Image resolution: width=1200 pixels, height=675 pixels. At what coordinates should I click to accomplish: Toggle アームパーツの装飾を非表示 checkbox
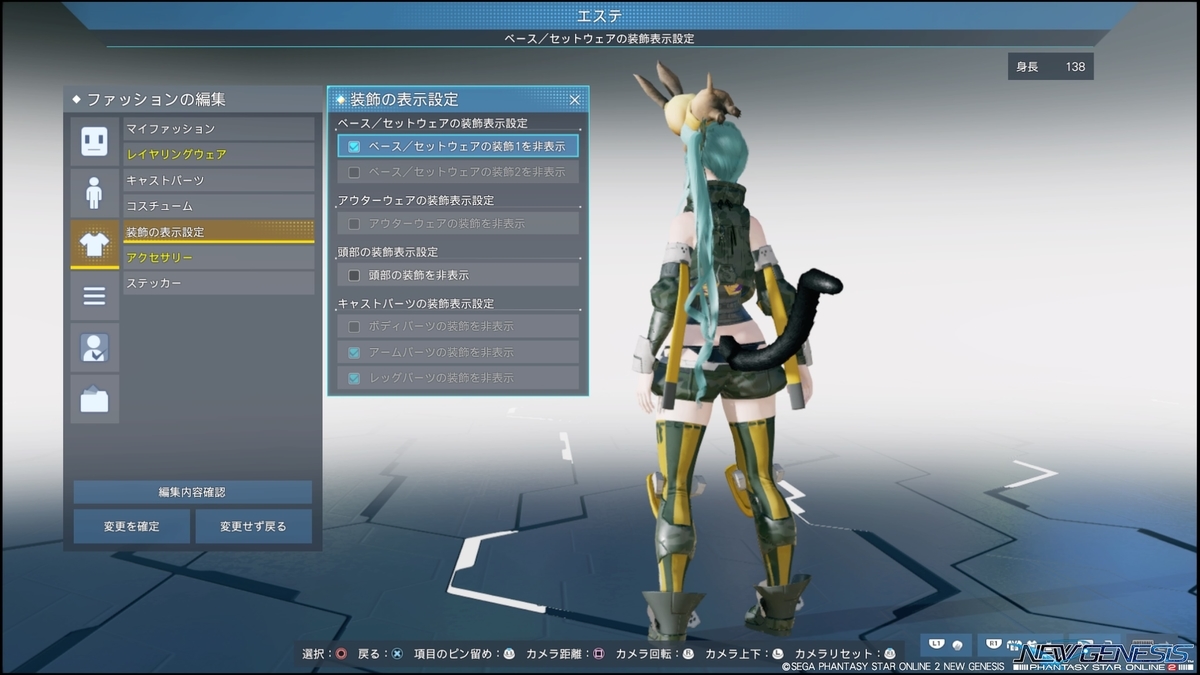pos(354,352)
